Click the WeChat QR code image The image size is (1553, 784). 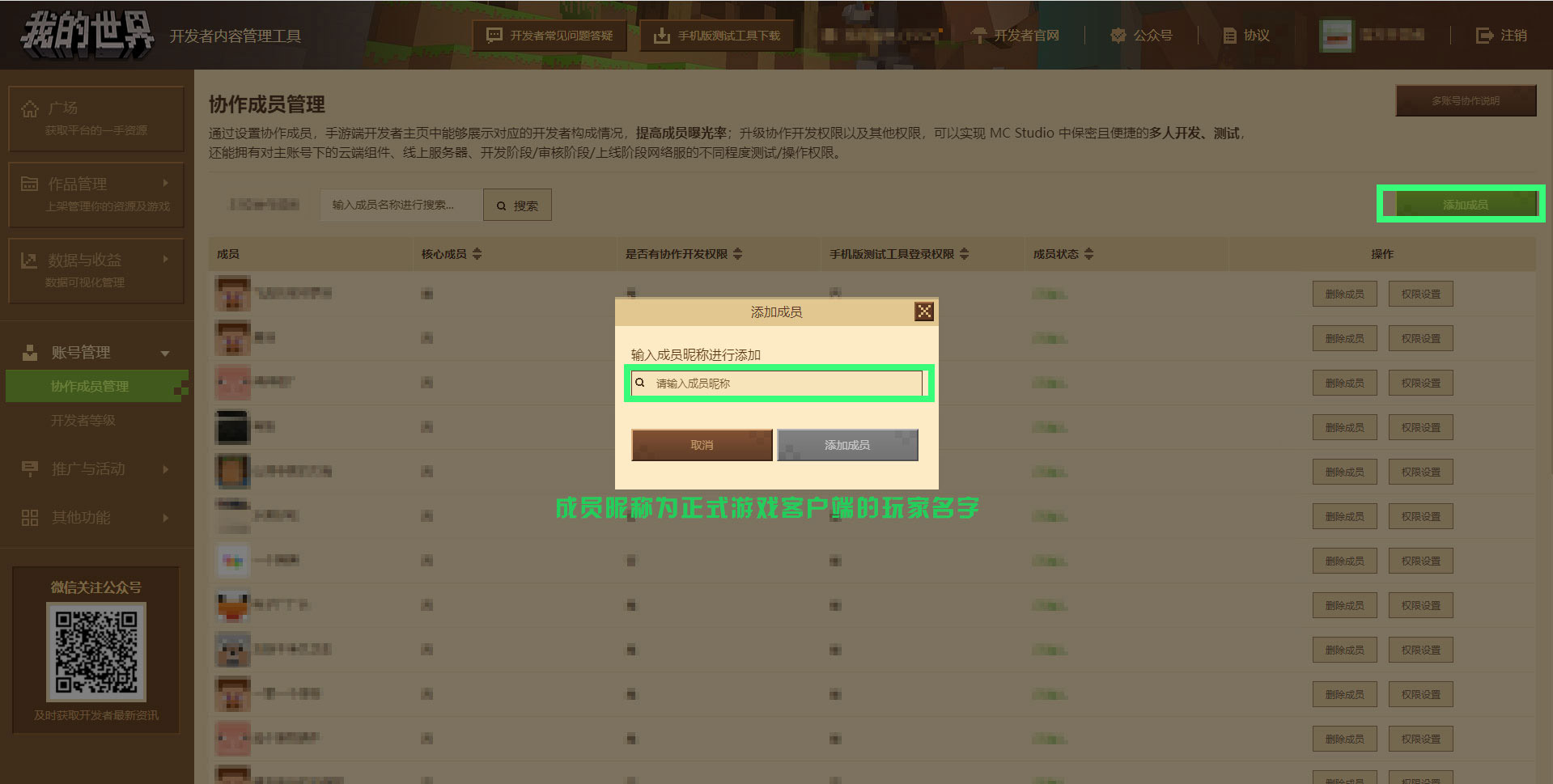coord(96,652)
